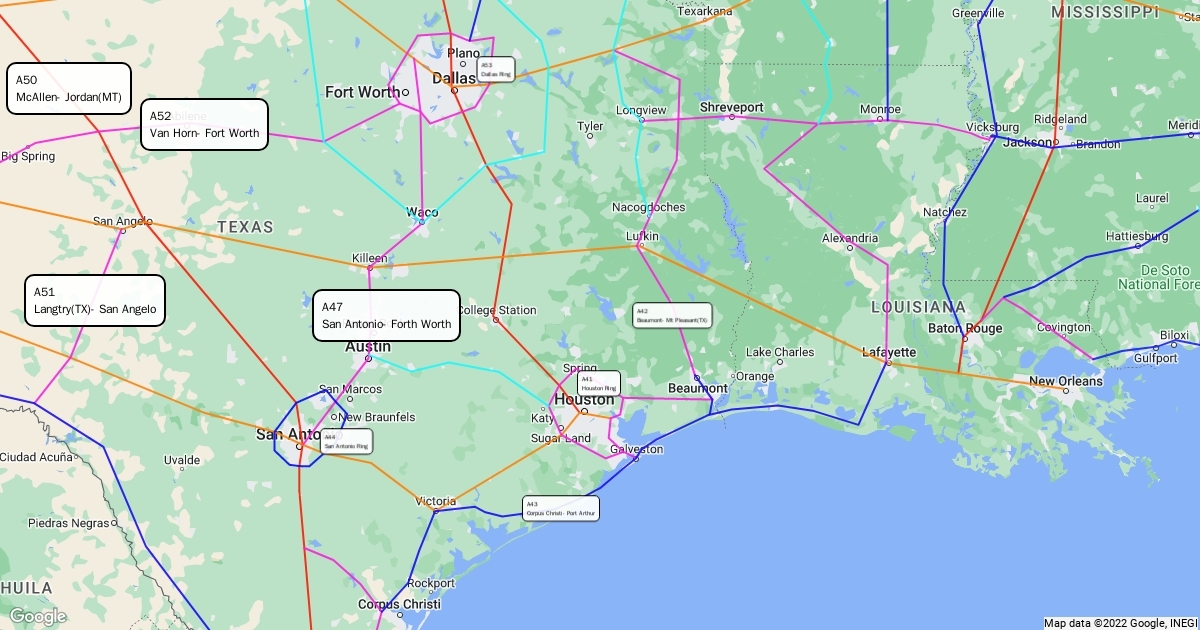This screenshot has height=630, width=1200.
Task: Select the A43 Corpus Christi-Port Arthur label
Action: pyautogui.click(x=561, y=508)
